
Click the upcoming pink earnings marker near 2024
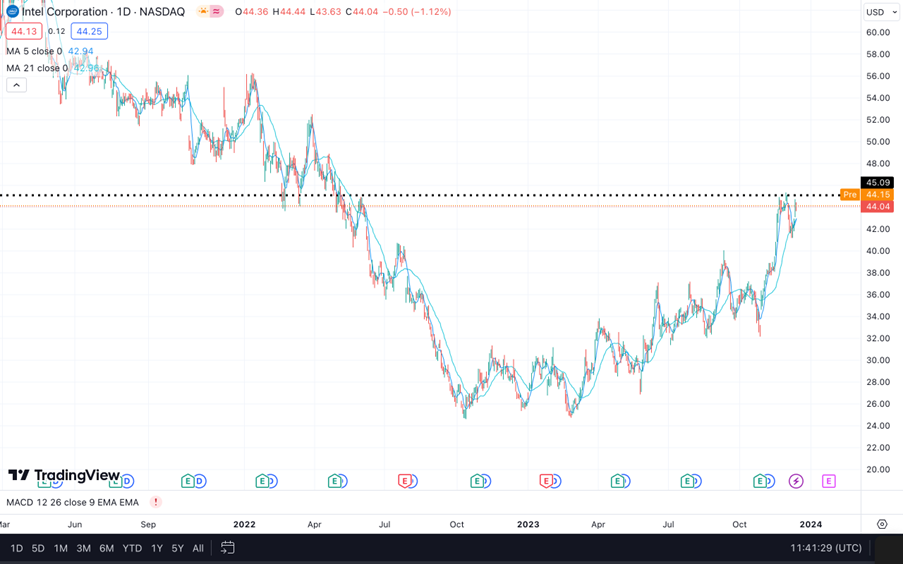829,481
